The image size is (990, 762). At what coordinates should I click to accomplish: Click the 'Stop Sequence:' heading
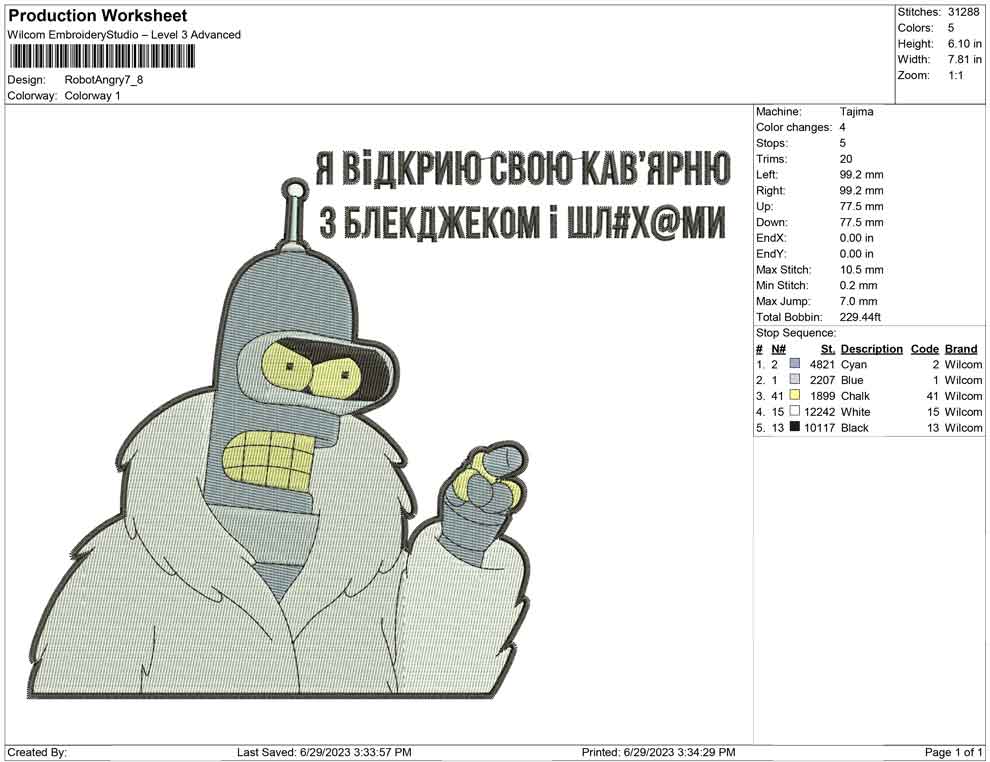pos(796,333)
